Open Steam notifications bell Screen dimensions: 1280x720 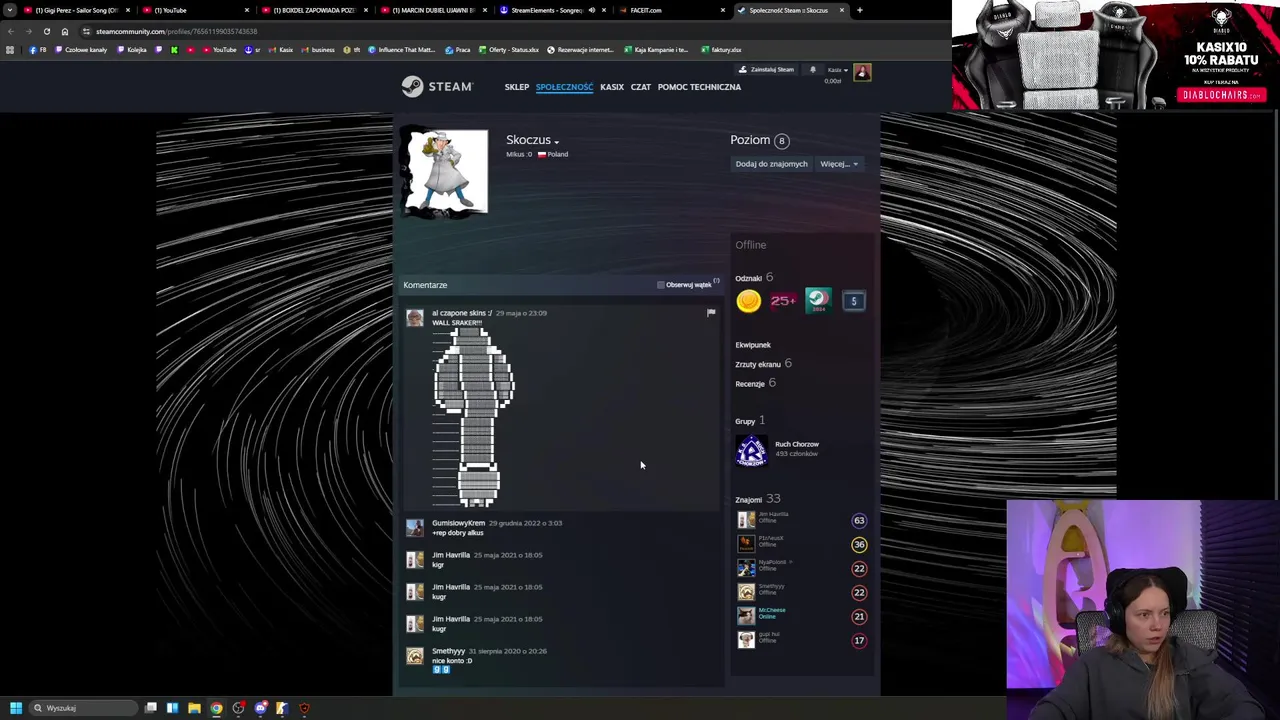pos(812,70)
